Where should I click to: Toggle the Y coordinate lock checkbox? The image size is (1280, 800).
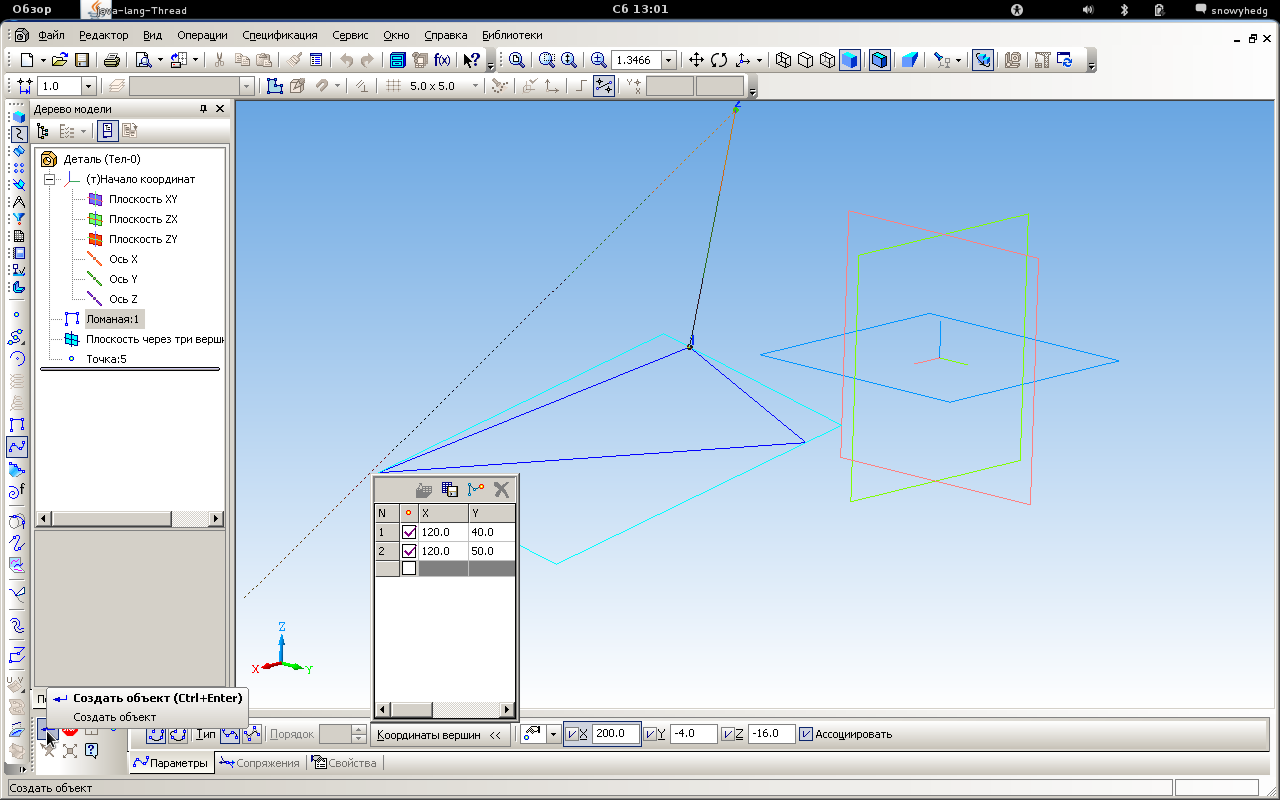pos(651,734)
